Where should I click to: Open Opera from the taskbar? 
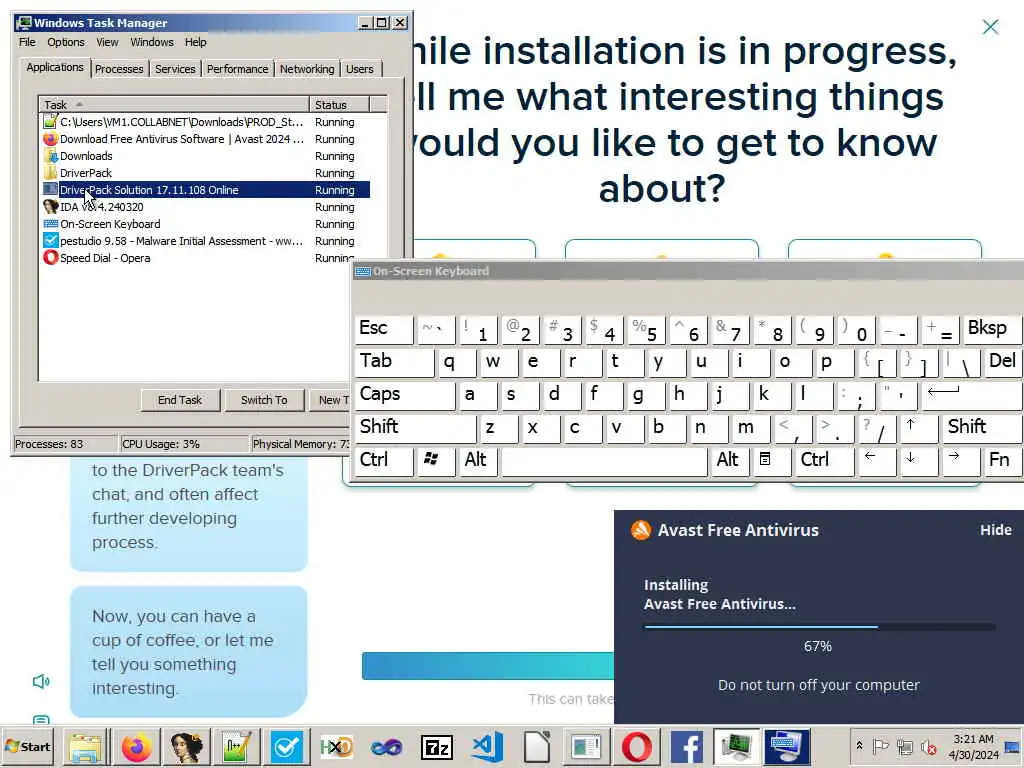[637, 746]
